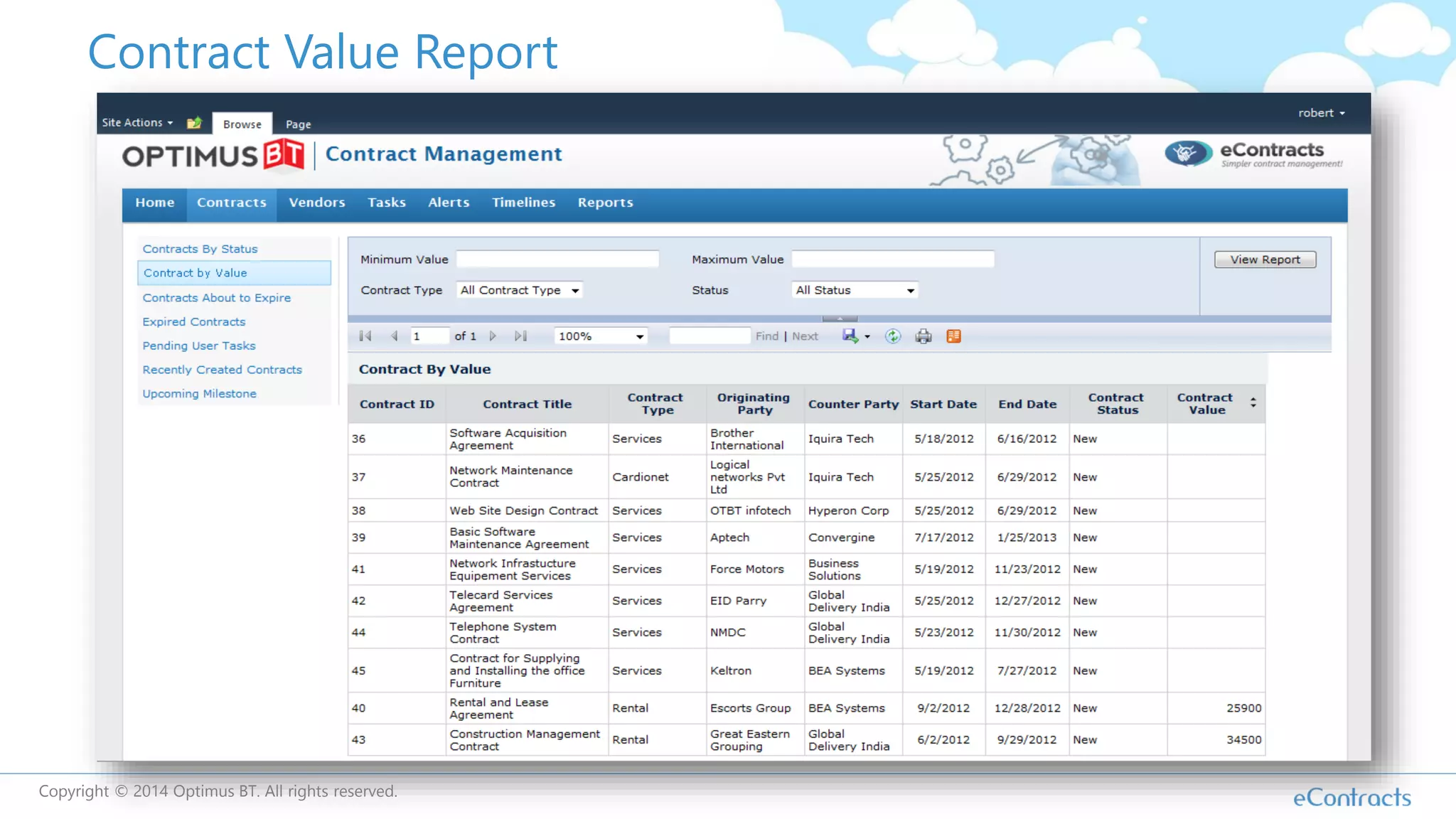
Task: Select Rental and Lease Agreement cell
Action: coord(527,708)
